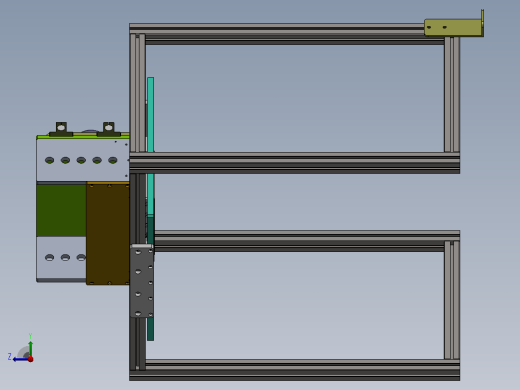Select the light teal vertical plate
The width and height of the screenshot is (520, 390).
150,147
